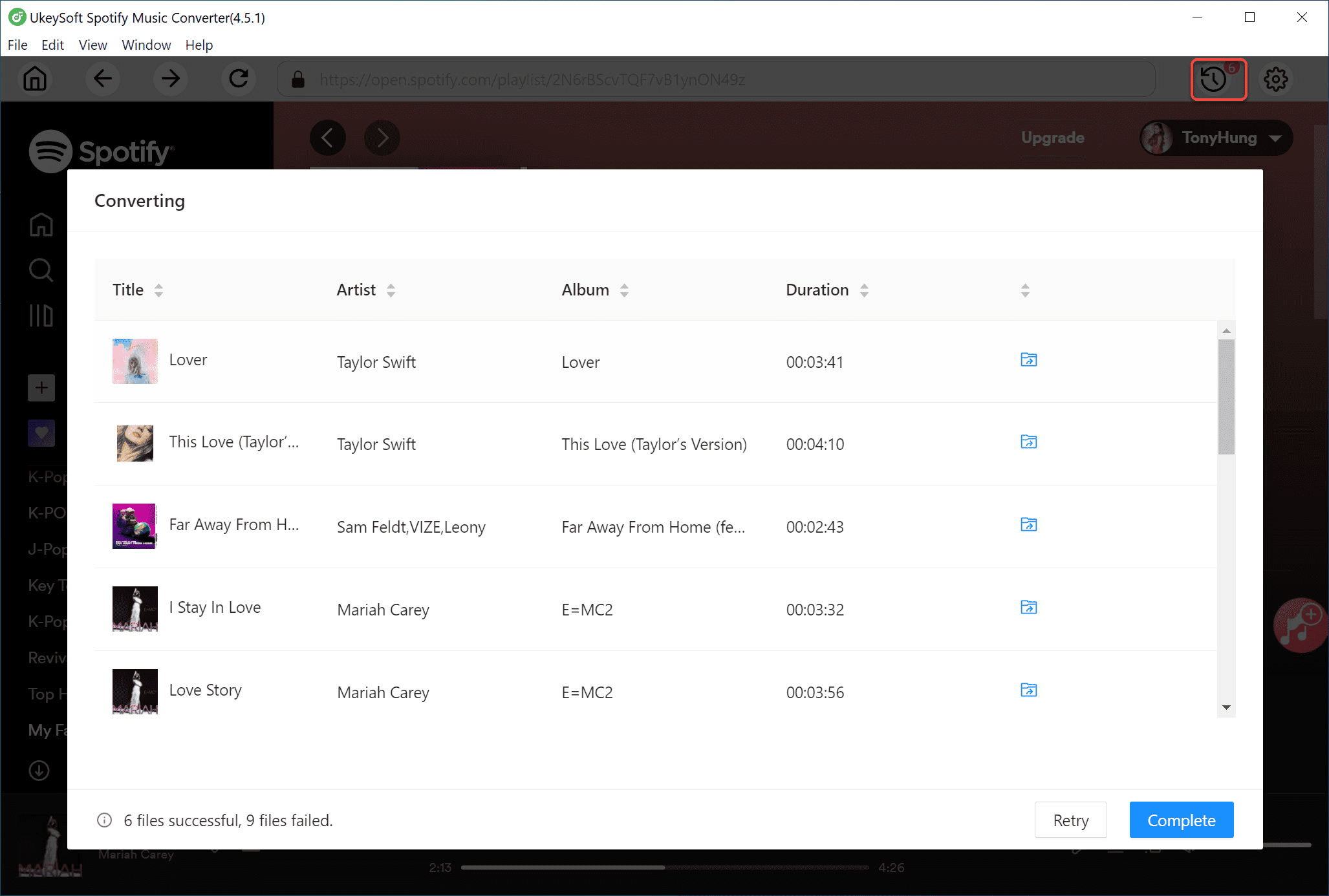The image size is (1329, 896).
Task: Click the Retry button for failed files
Action: coord(1071,820)
